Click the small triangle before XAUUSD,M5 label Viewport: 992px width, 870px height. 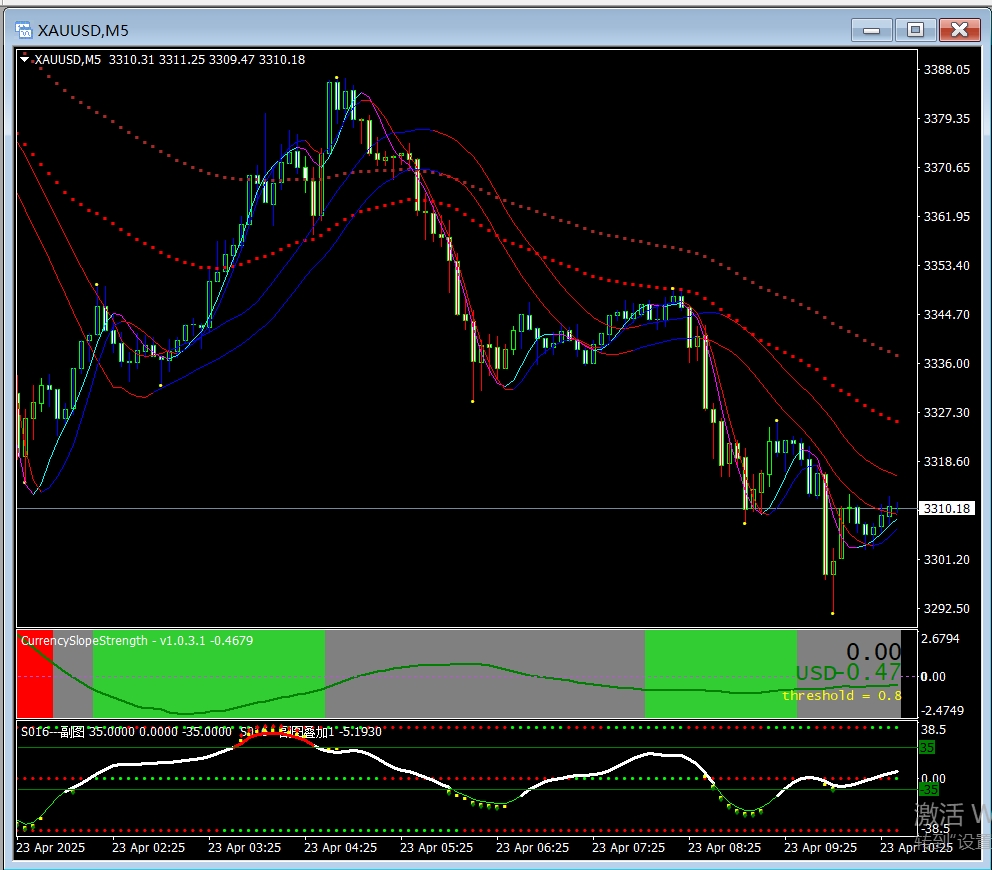[25, 59]
